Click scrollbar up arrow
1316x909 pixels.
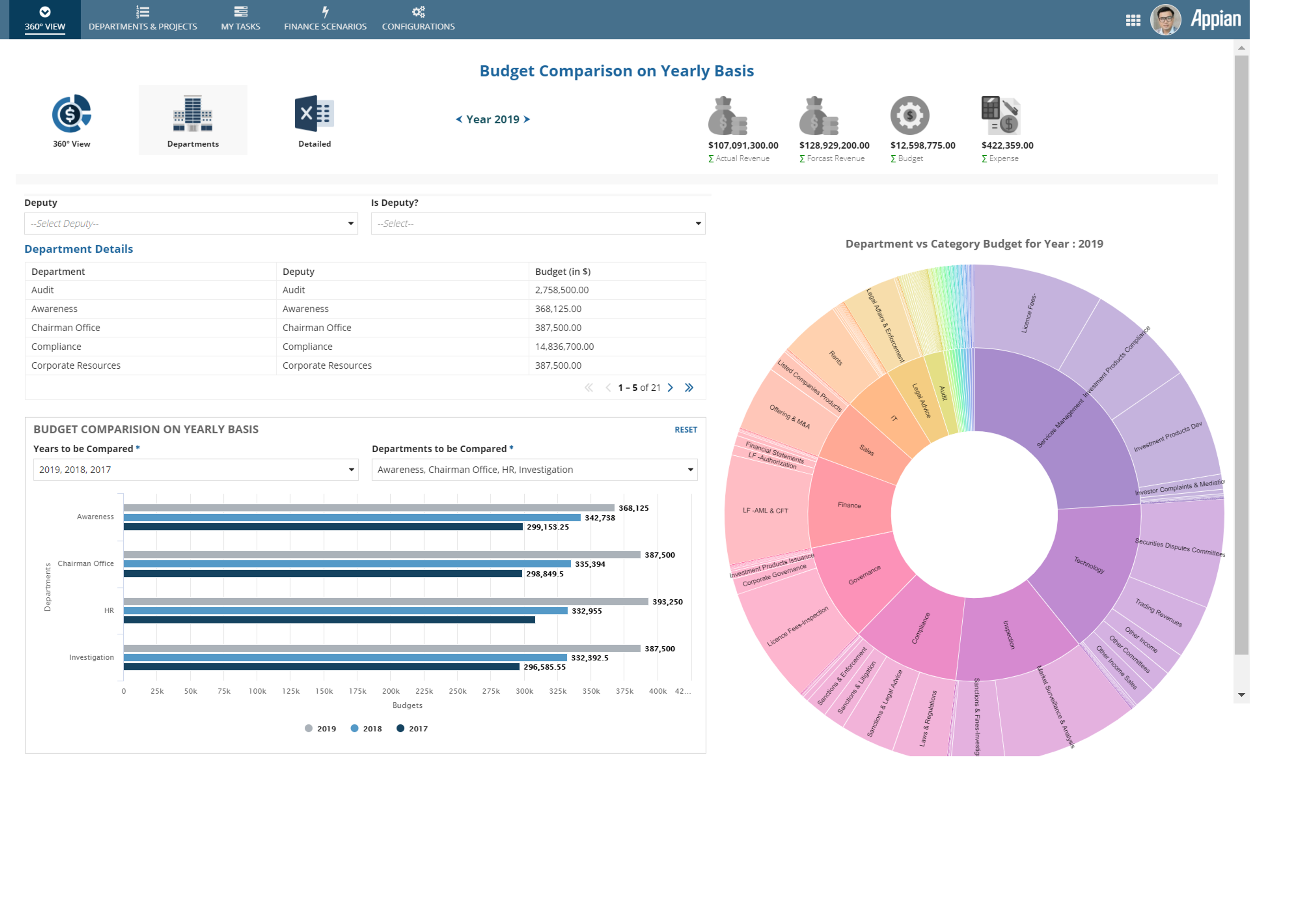point(1241,48)
